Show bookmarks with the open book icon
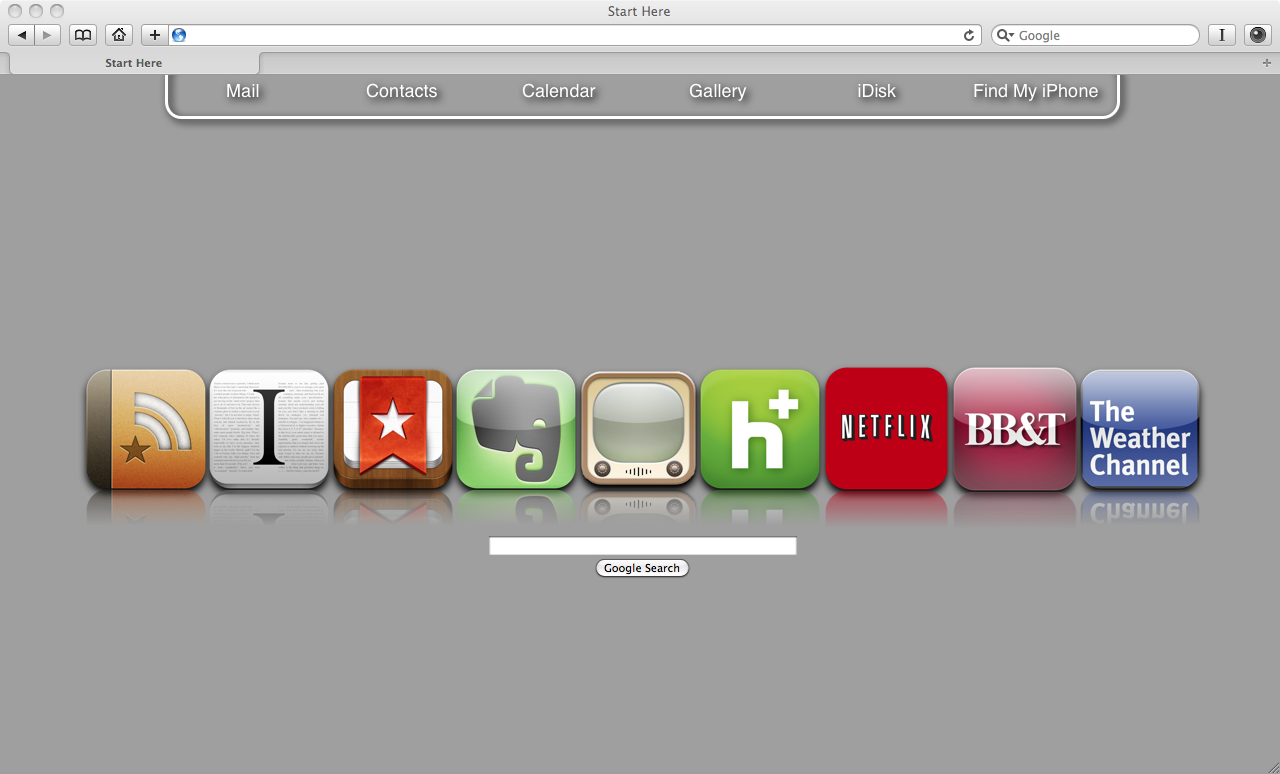1280x774 pixels. click(x=83, y=35)
